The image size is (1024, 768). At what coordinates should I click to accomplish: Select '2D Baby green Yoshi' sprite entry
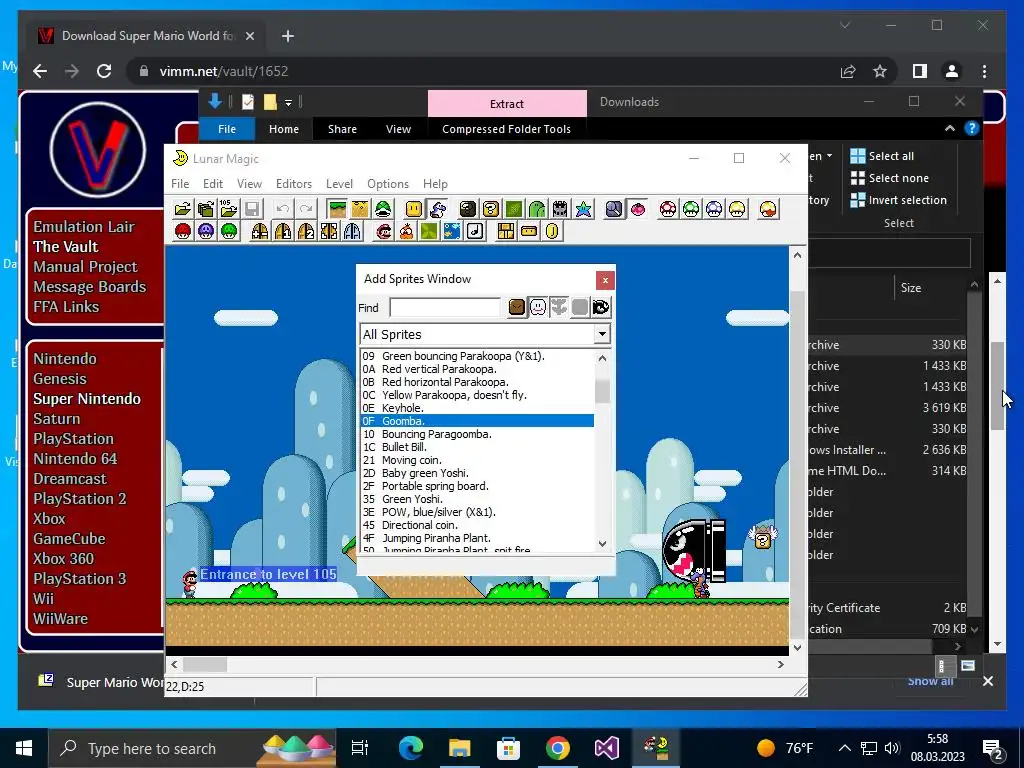477,473
